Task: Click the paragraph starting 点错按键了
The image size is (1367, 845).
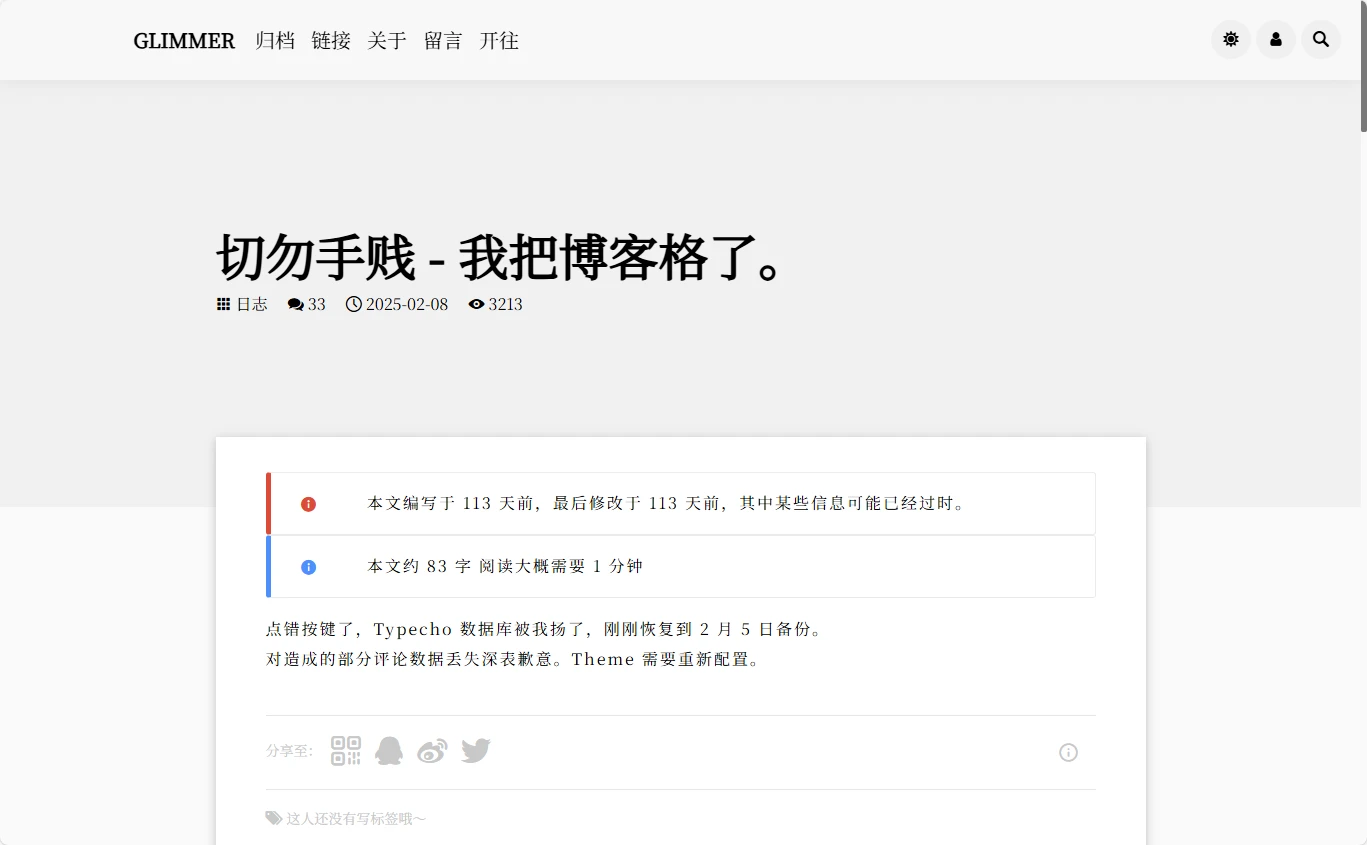Action: coord(545,629)
